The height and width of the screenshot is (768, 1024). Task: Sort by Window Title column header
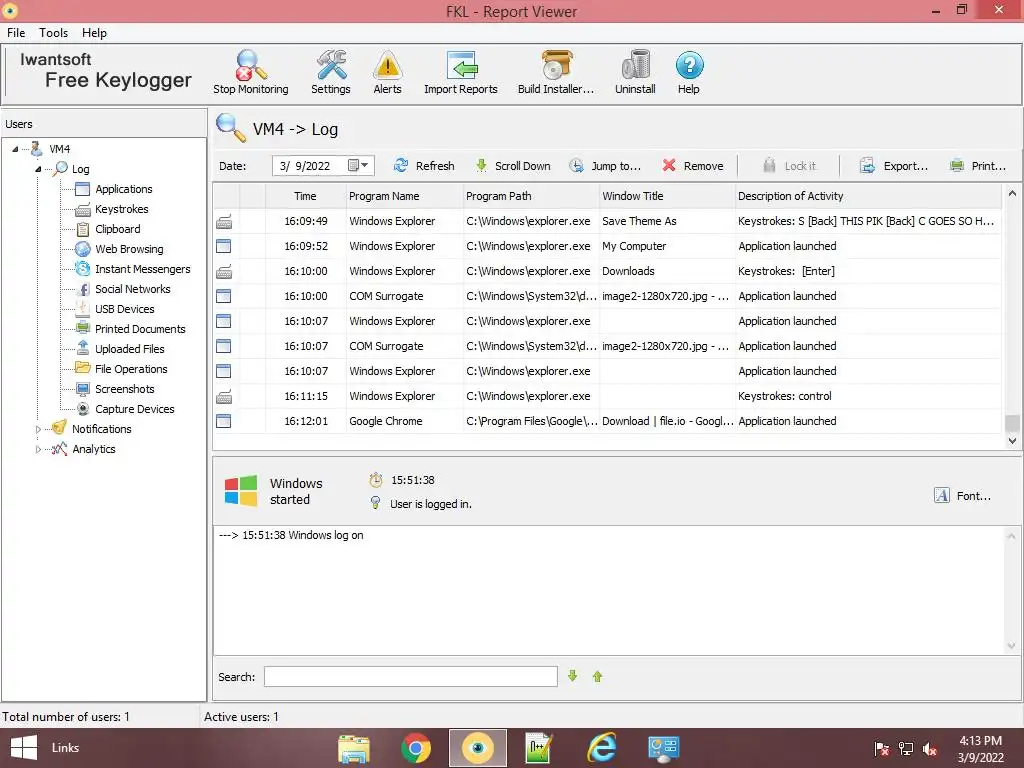point(667,196)
